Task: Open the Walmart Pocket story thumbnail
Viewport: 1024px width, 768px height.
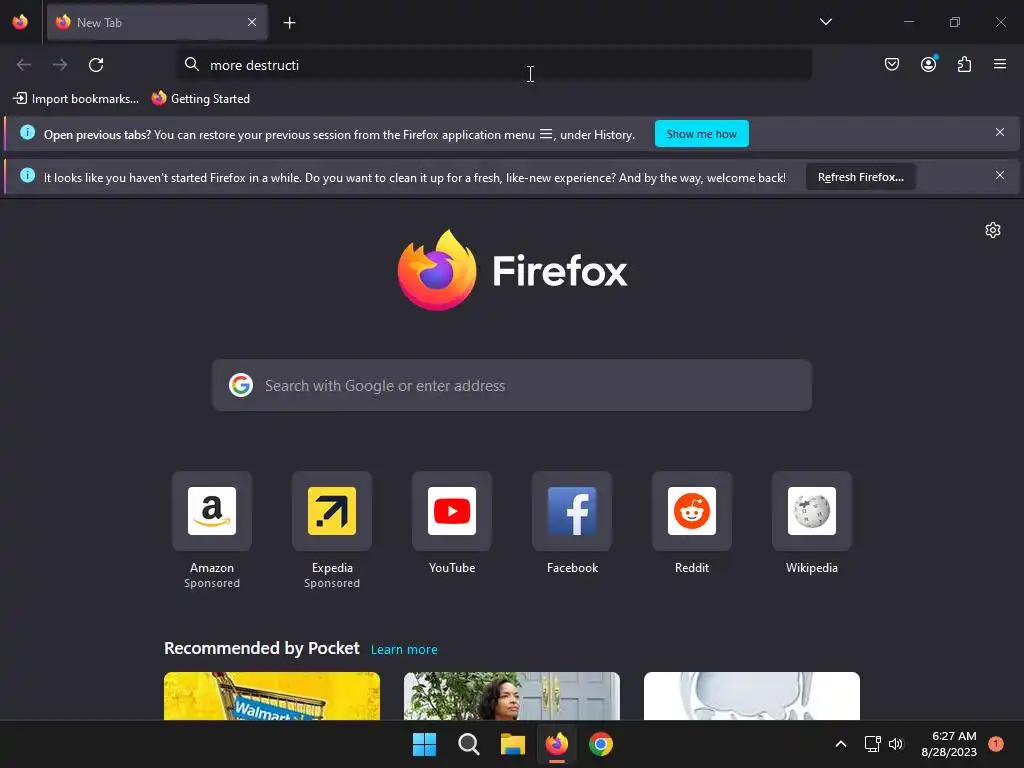Action: [272, 696]
